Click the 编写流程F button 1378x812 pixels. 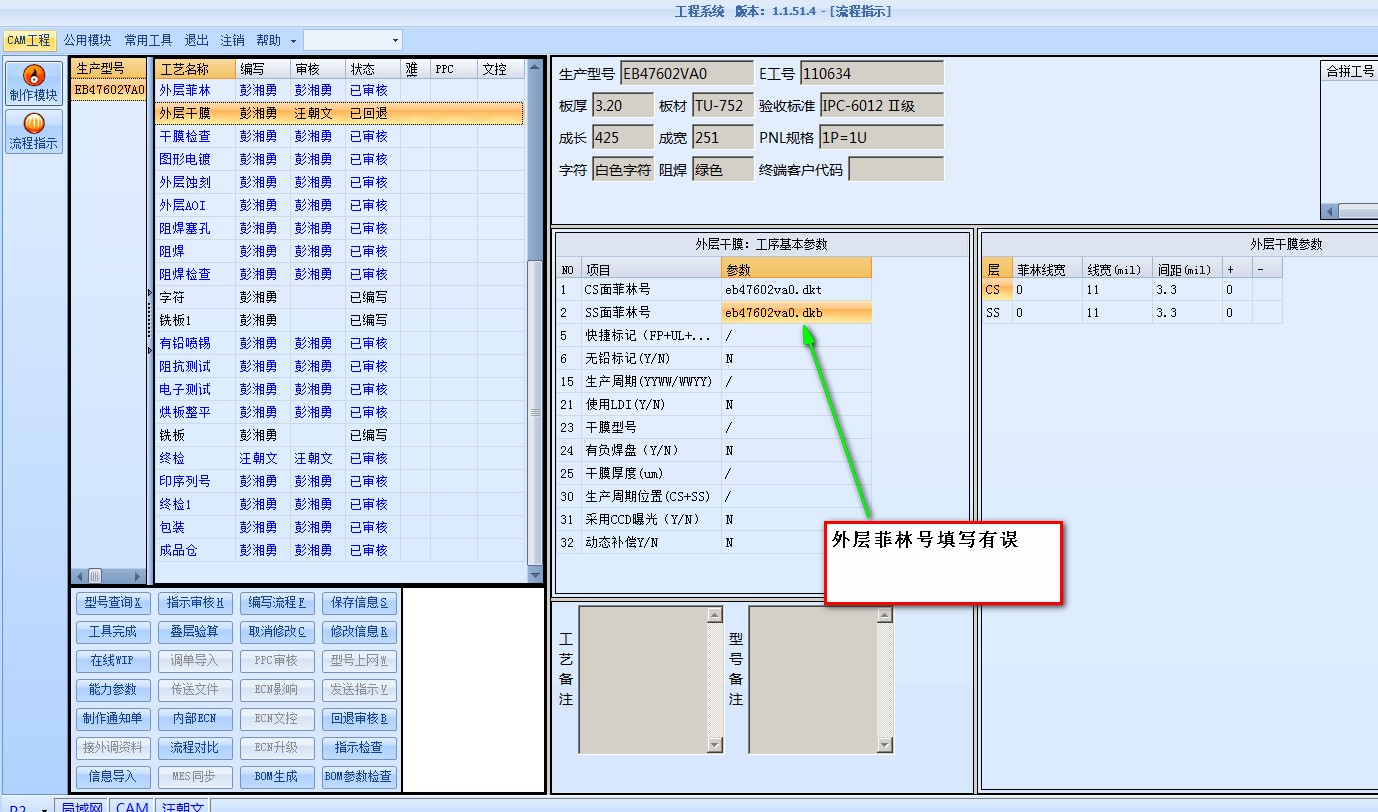(277, 603)
